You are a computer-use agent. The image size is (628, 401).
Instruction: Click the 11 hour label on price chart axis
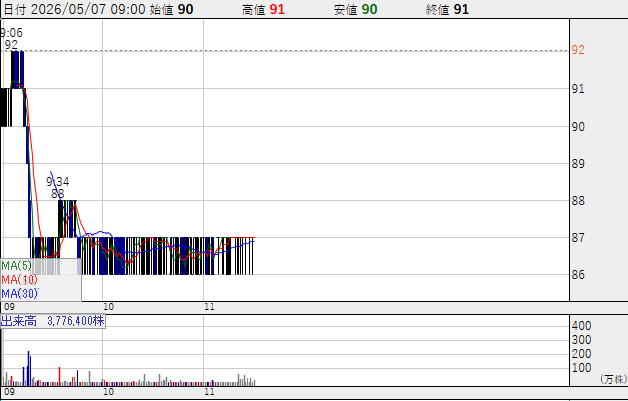coord(209,307)
